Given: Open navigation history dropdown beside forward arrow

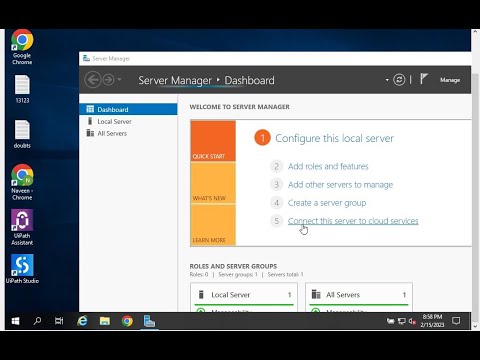Looking at the screenshot, I should 119,80.
